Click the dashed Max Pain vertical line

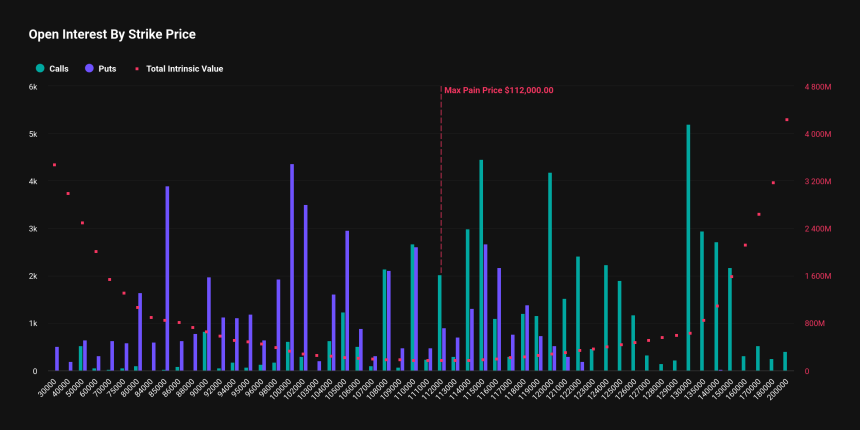[x=441, y=180]
